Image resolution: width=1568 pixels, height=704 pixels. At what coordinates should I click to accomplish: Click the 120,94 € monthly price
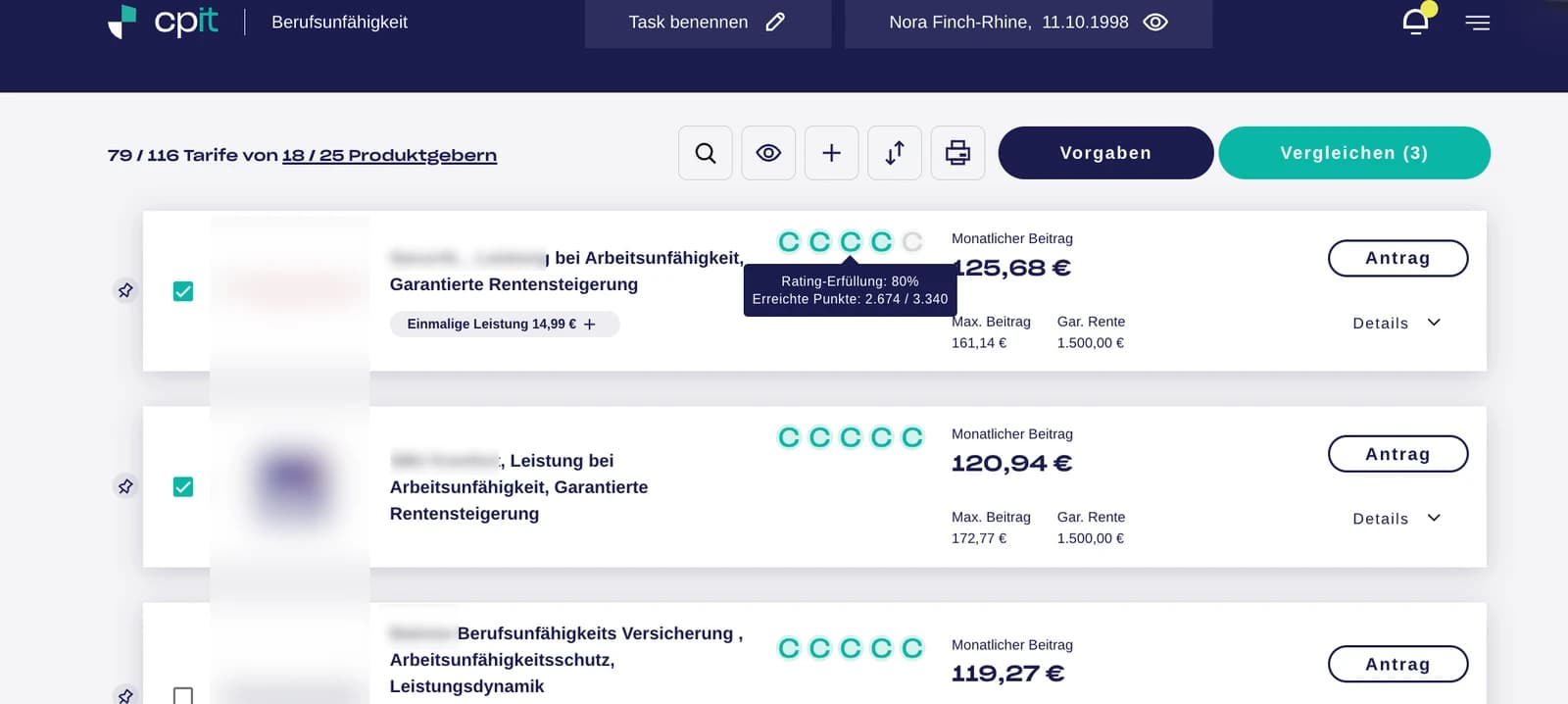(x=1011, y=463)
